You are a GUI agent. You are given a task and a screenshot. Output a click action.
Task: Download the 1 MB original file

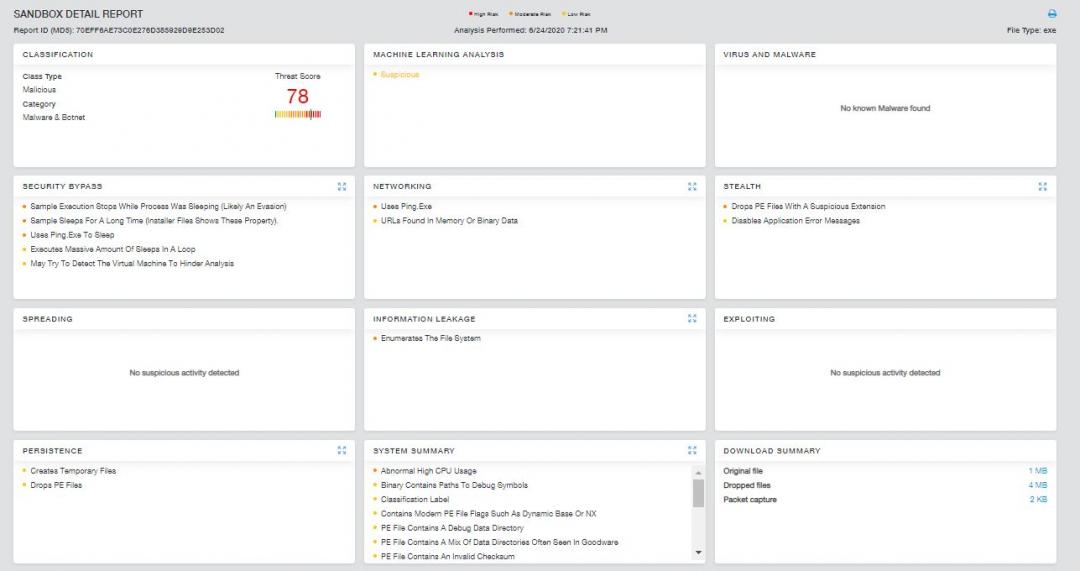[1037, 470]
